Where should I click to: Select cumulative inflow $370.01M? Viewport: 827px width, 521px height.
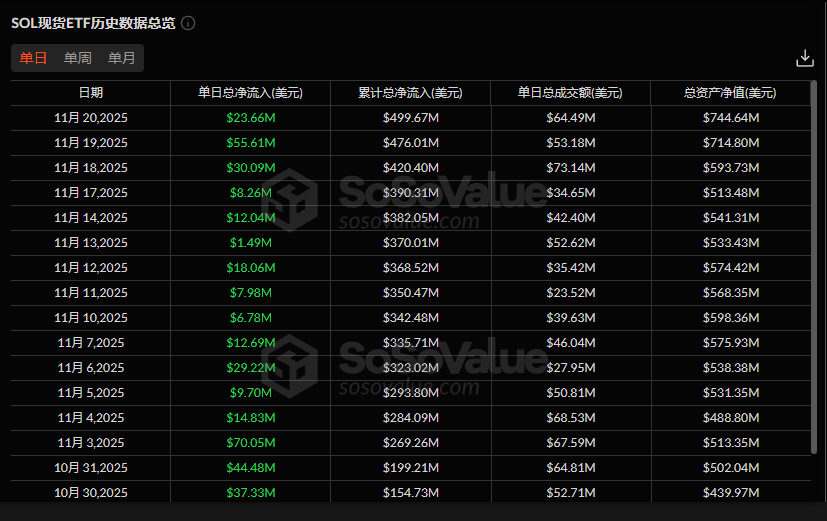point(410,243)
